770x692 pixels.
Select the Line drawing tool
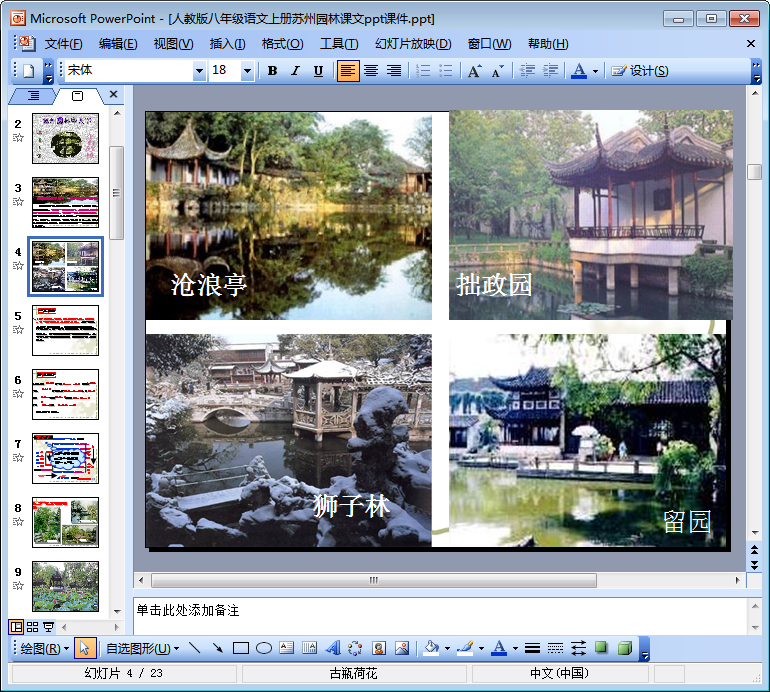[194, 649]
